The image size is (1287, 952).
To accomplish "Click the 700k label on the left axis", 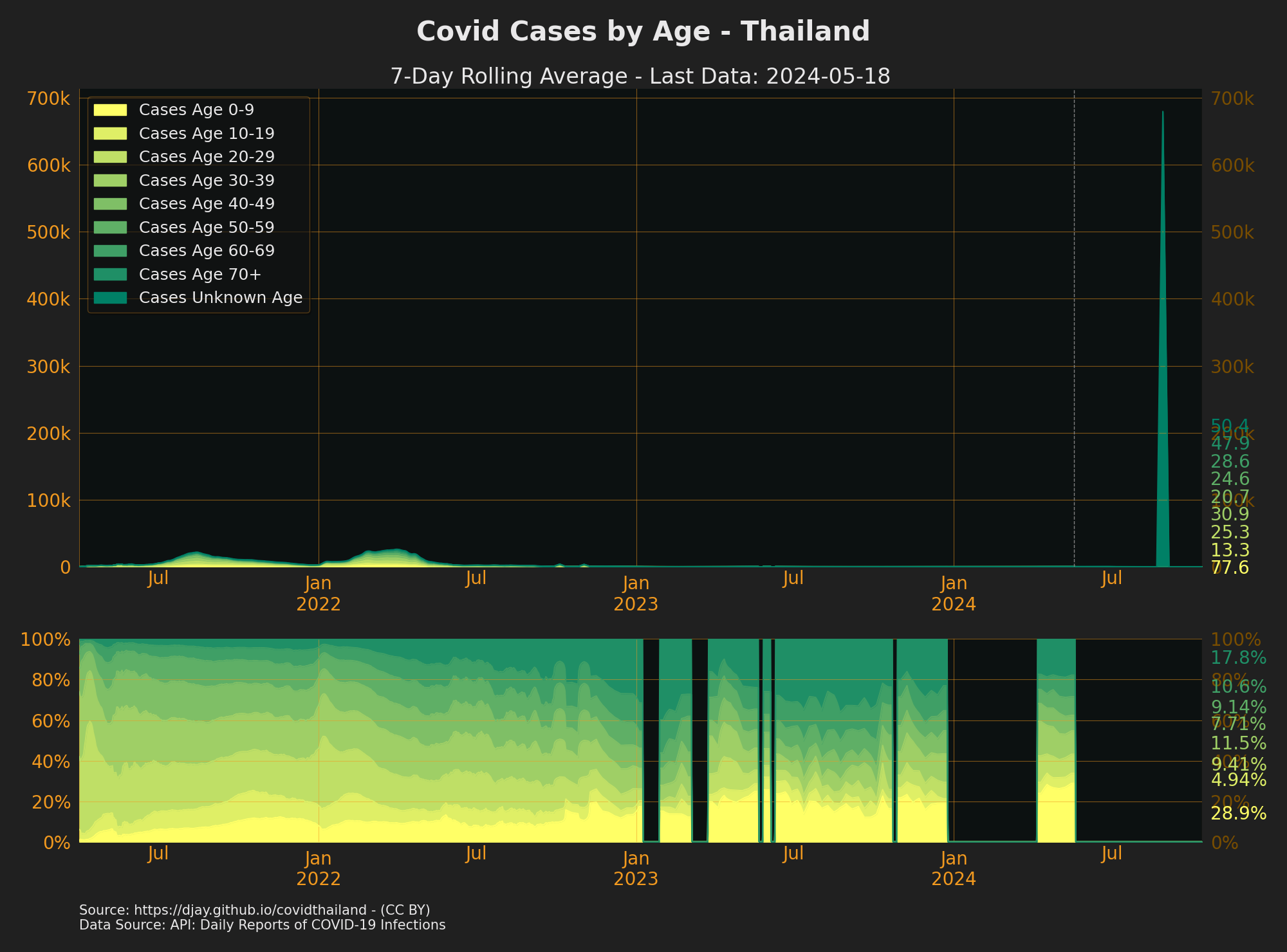I will pos(49,98).
